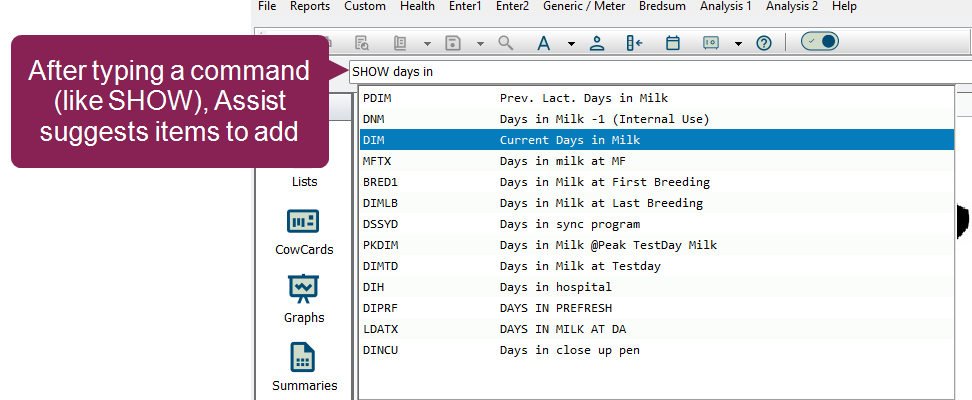Open the Analysis 1 menu
Screen dimensions: 972x400
pos(726,6)
